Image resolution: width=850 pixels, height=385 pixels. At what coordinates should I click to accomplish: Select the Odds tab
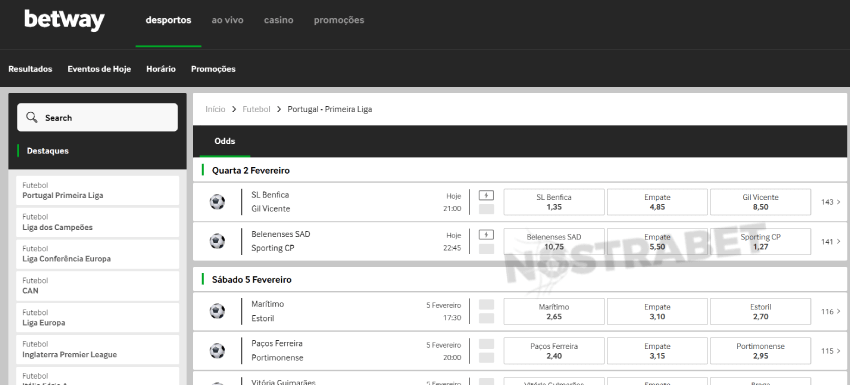[224, 142]
